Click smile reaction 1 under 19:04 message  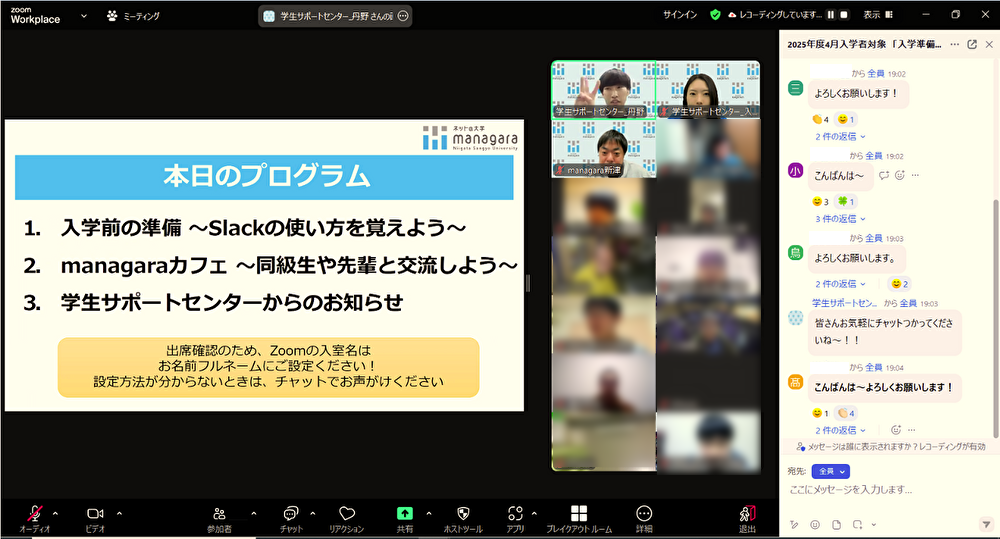(820, 413)
